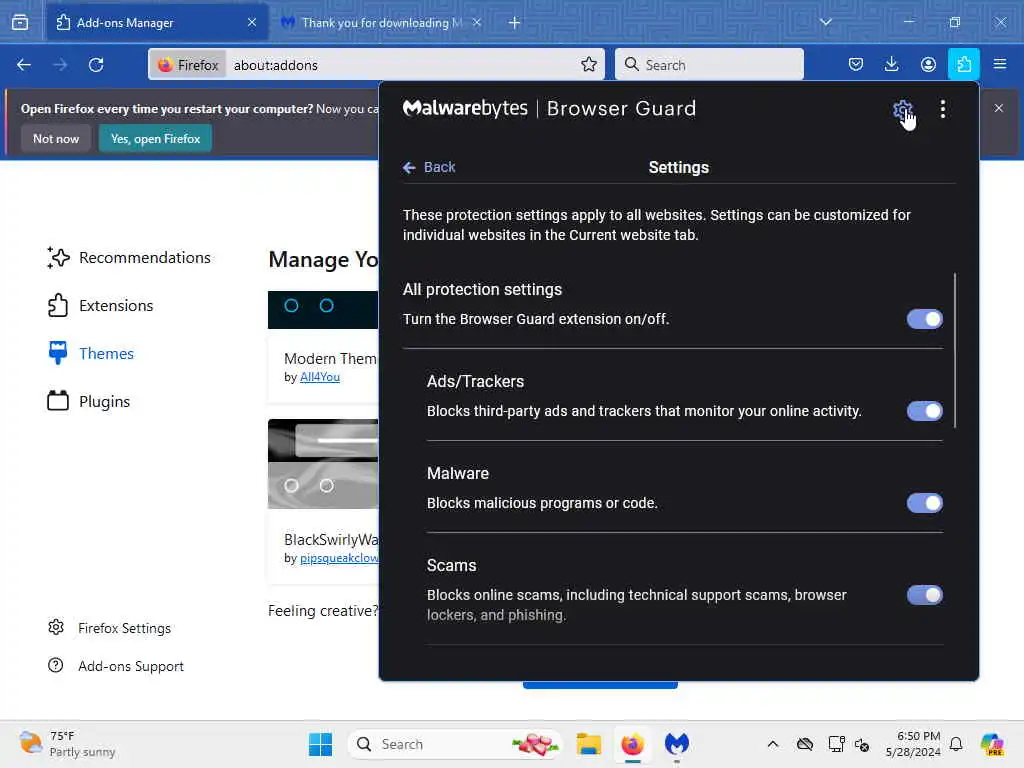Image resolution: width=1024 pixels, height=768 pixels.
Task: Open the list all tabs dropdown
Action: pos(825,22)
